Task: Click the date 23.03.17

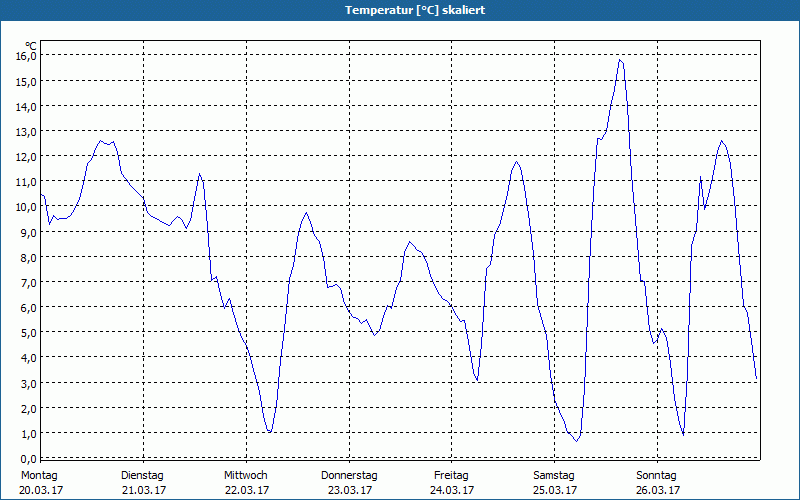Action: click(x=350, y=491)
